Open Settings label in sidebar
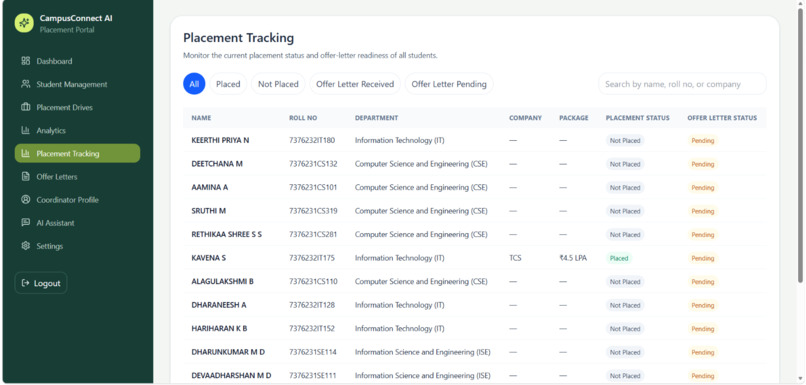Image resolution: width=806 pixels, height=385 pixels. coord(49,246)
